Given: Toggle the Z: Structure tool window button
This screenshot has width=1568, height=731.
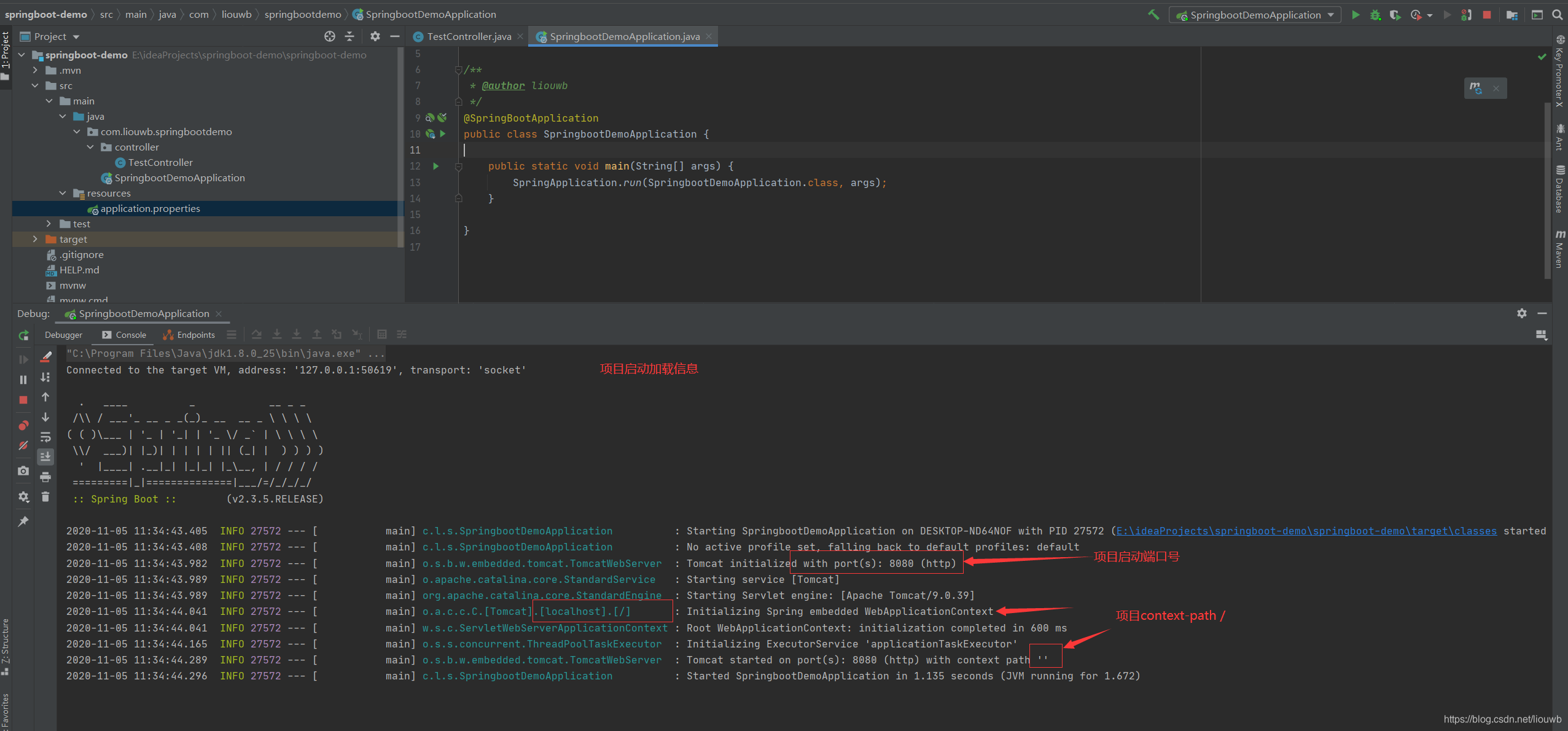Looking at the screenshot, I should (x=6, y=647).
